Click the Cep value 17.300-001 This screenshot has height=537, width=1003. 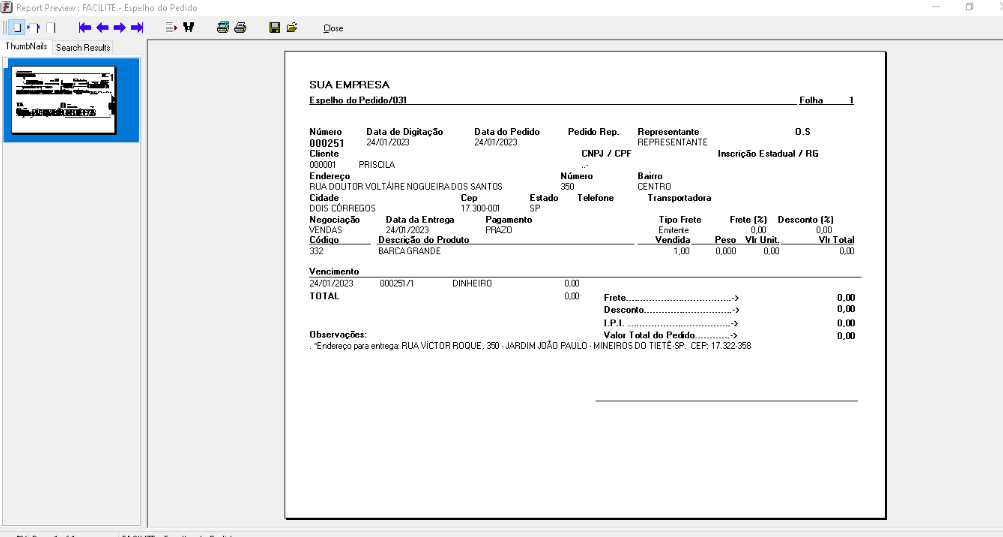(480, 209)
